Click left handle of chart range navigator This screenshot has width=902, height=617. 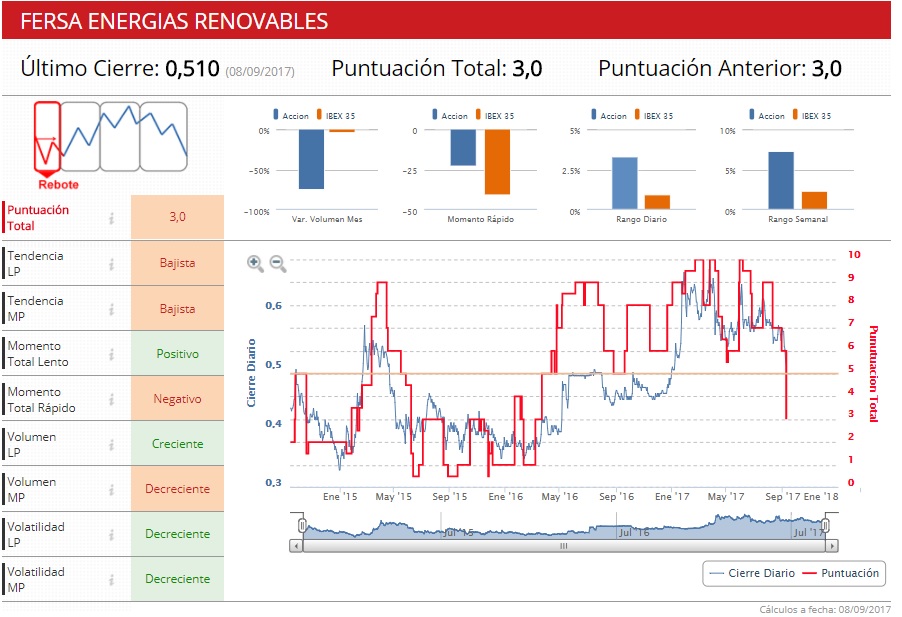(303, 525)
